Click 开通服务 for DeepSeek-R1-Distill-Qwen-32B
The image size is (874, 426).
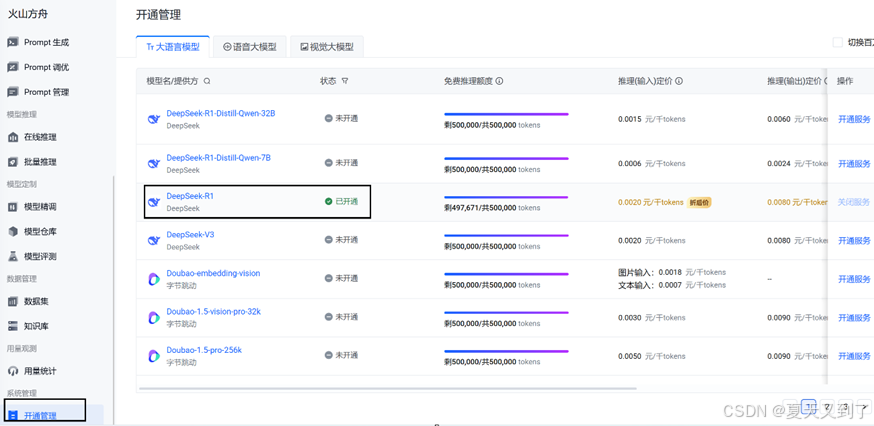[854, 119]
